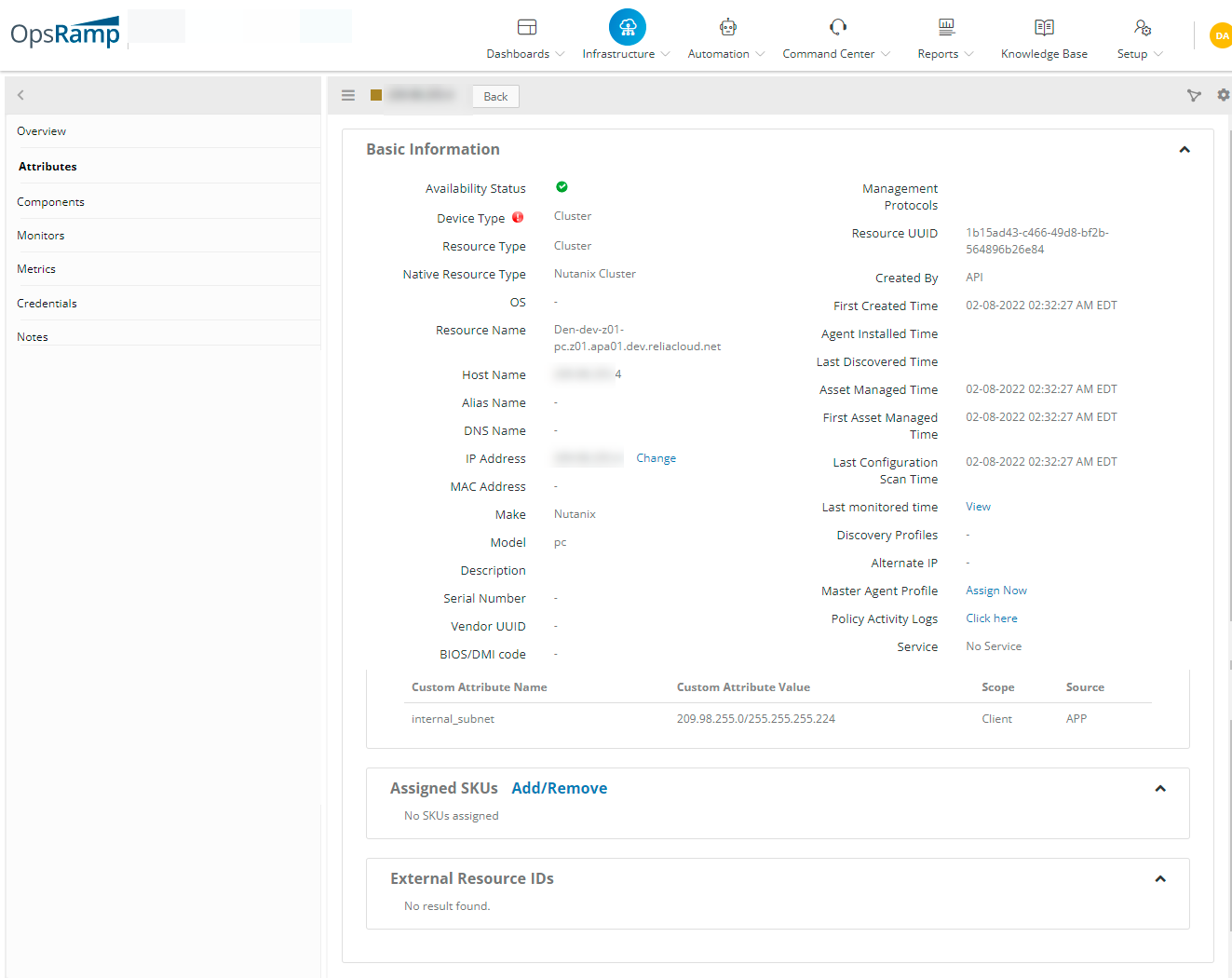Collapse the Basic Information section
This screenshot has height=978, width=1232.
point(1185,150)
